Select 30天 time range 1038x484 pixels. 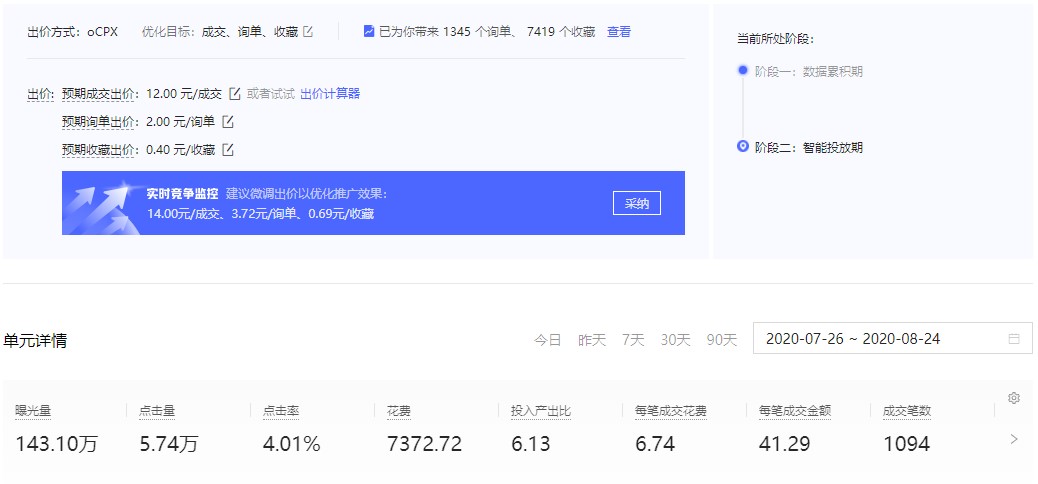675,340
